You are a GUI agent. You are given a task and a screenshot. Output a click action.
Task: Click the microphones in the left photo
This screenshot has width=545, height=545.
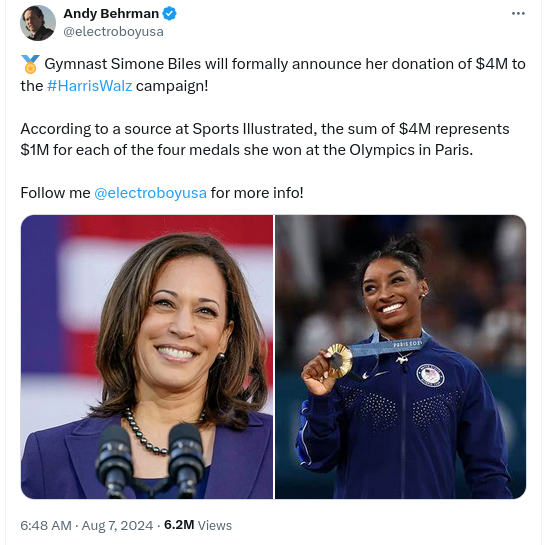pyautogui.click(x=150, y=459)
